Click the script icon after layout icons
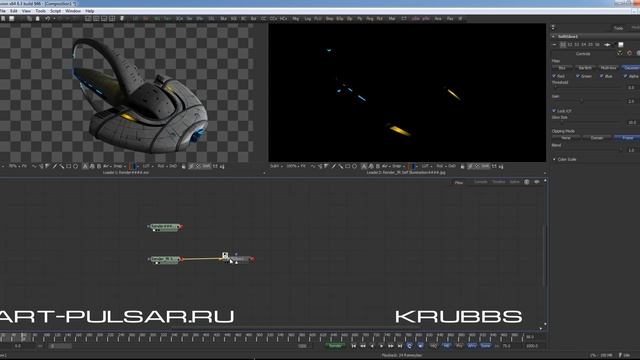640x360 pixels. click(122, 19)
